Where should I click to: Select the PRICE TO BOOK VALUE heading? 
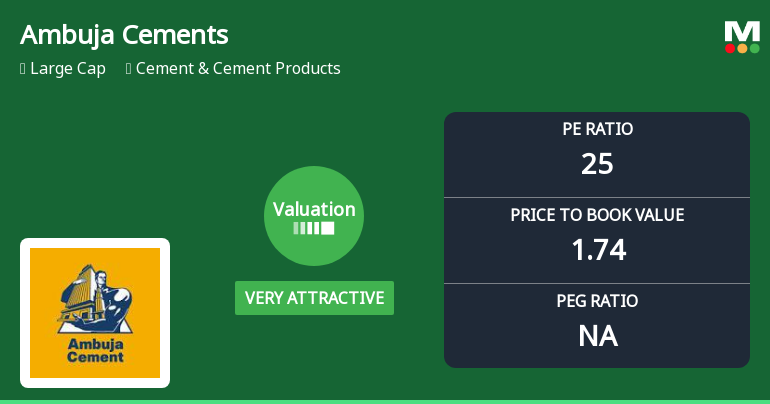[597, 215]
